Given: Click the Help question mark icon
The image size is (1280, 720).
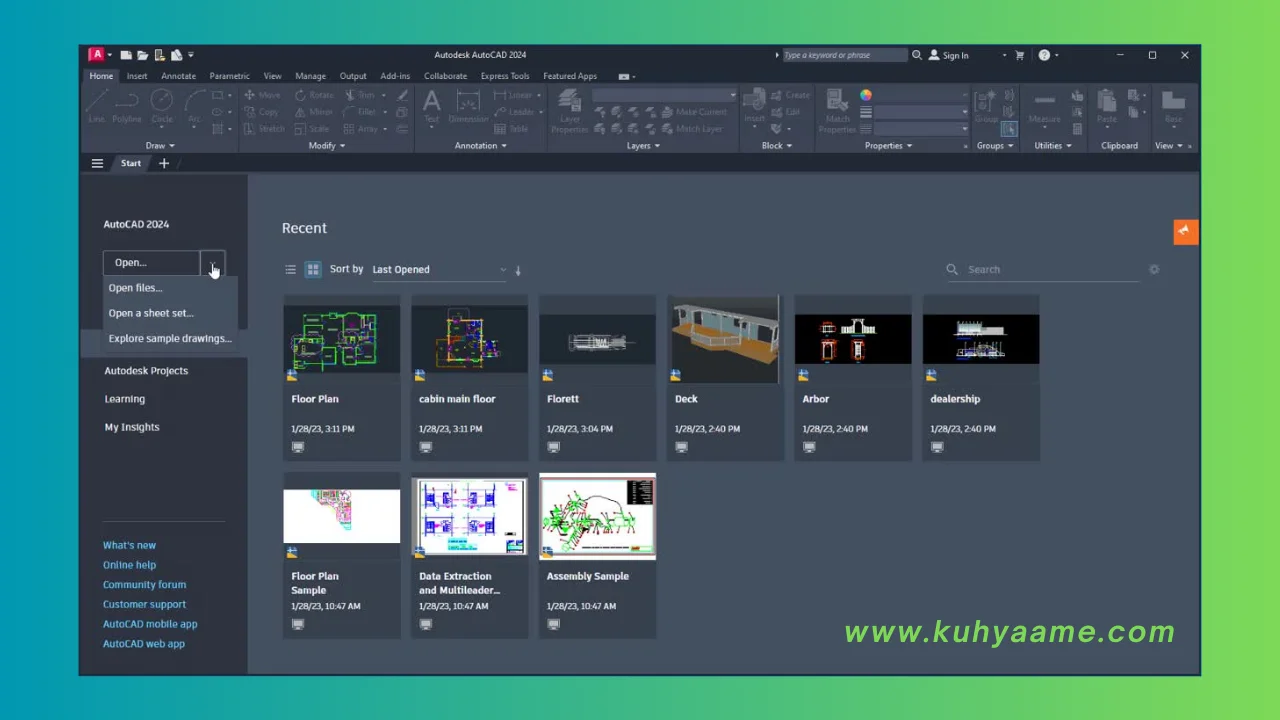Looking at the screenshot, I should [x=1044, y=55].
